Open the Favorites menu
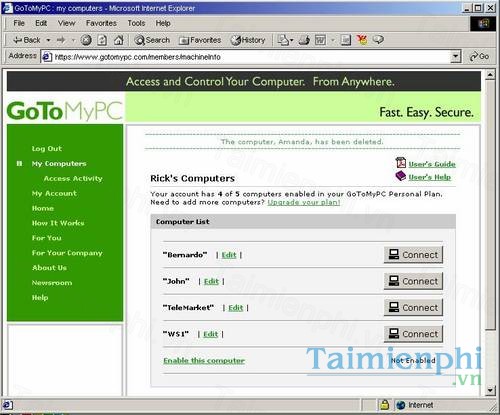500x415 pixels. [x=101, y=23]
